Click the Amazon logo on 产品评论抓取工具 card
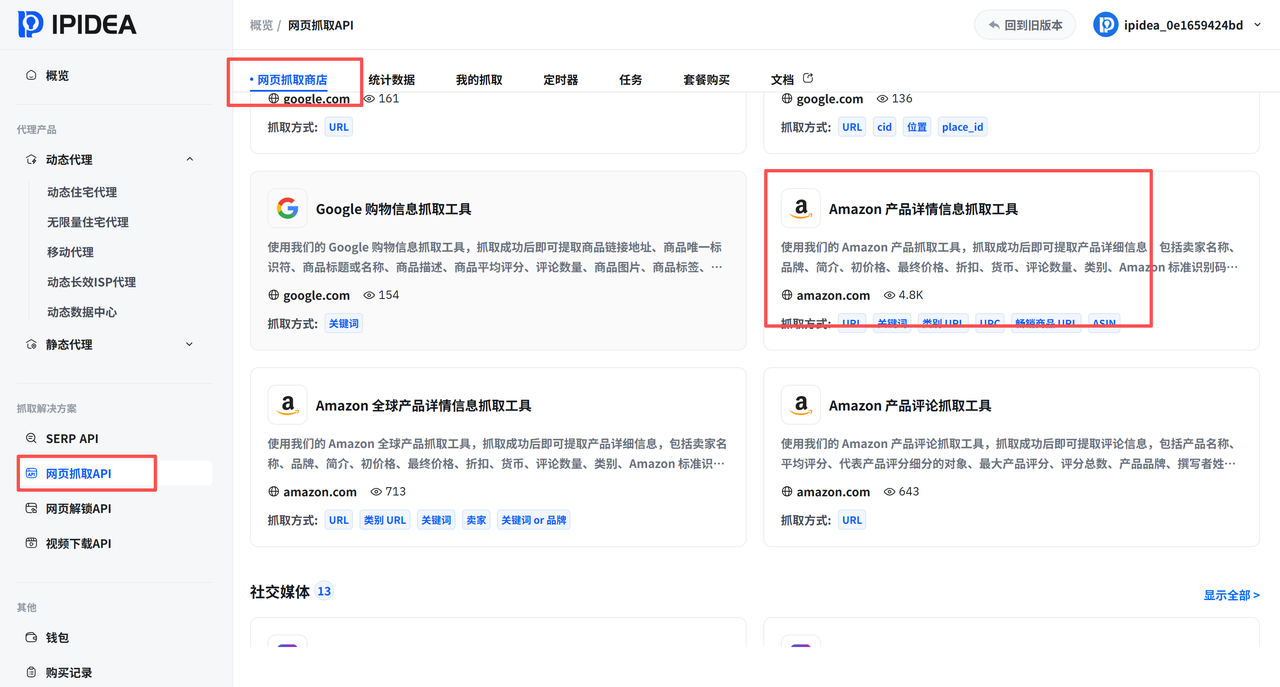1280x687 pixels. click(x=800, y=404)
